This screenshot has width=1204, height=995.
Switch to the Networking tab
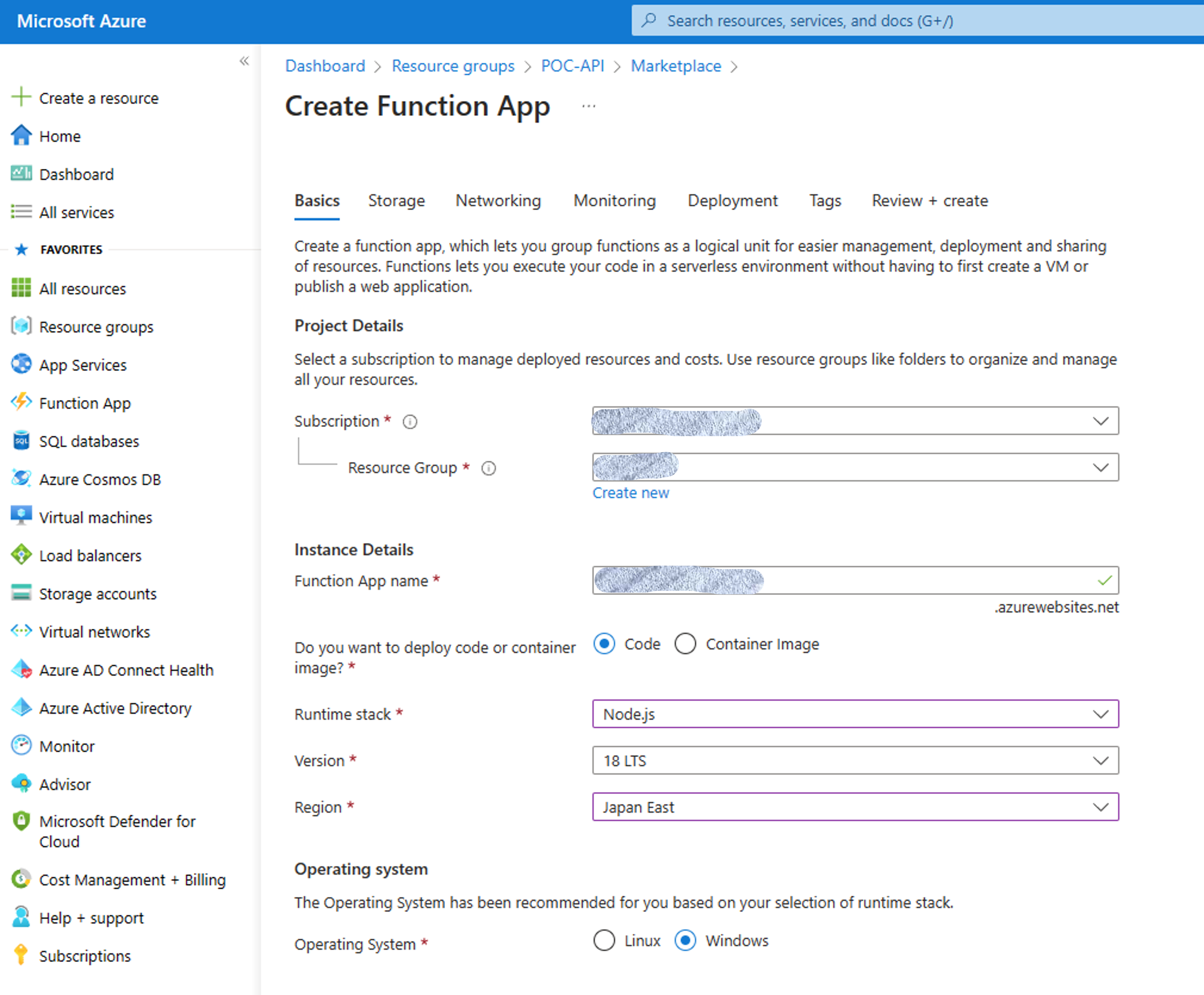click(x=498, y=201)
